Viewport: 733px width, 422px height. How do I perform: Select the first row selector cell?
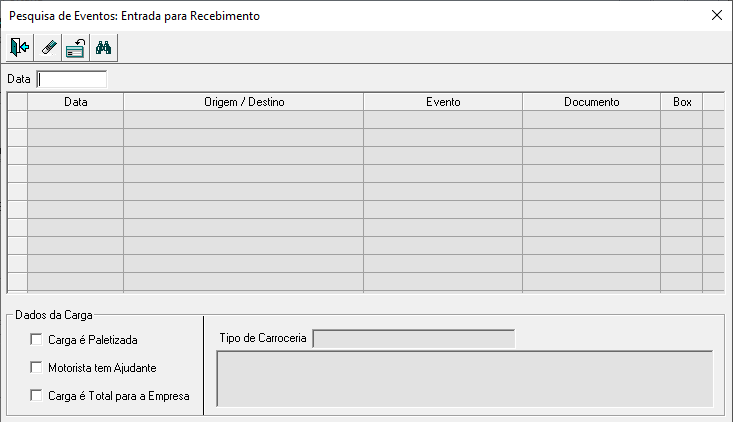[x=17, y=120]
